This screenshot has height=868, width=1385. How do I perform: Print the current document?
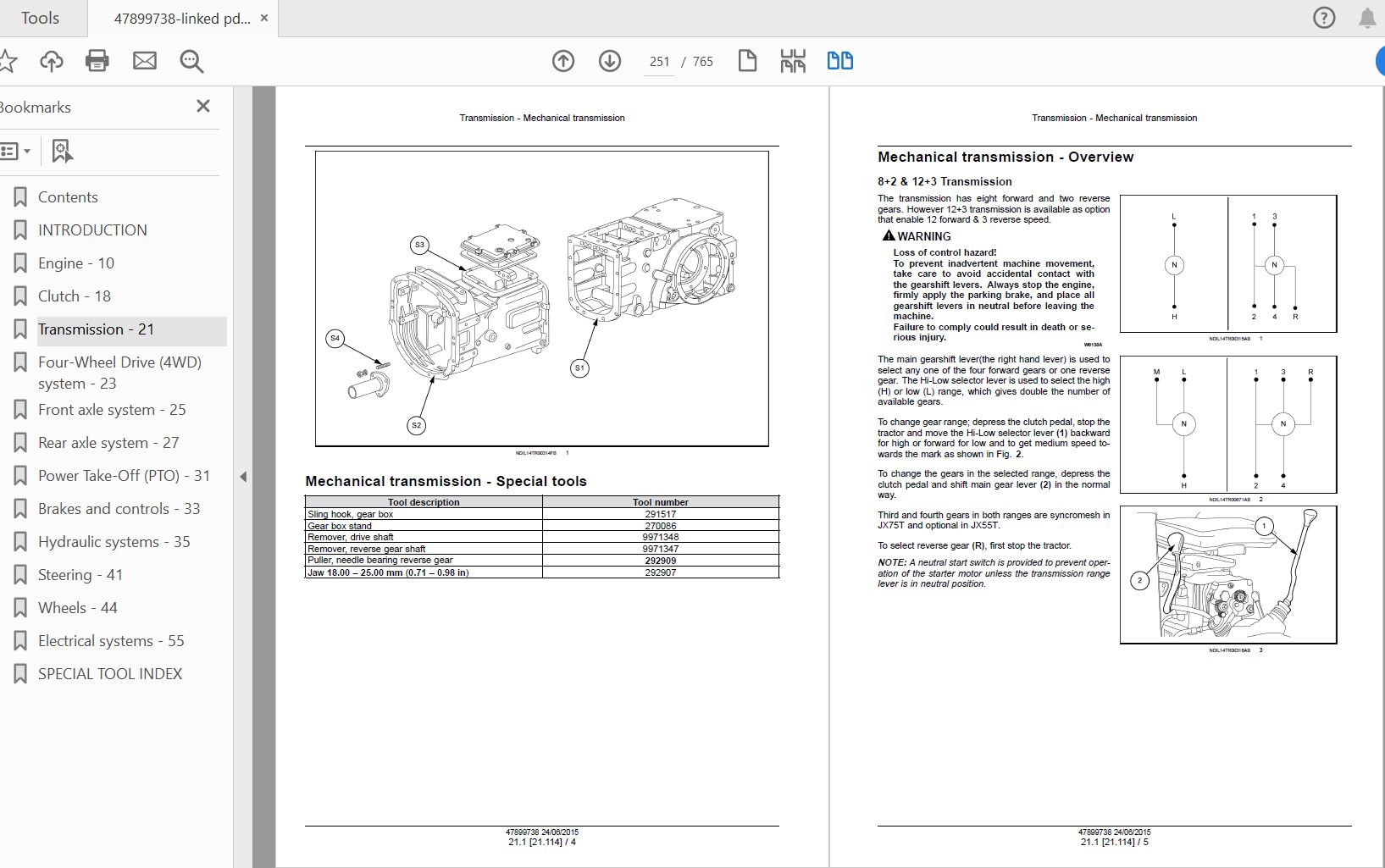point(97,61)
